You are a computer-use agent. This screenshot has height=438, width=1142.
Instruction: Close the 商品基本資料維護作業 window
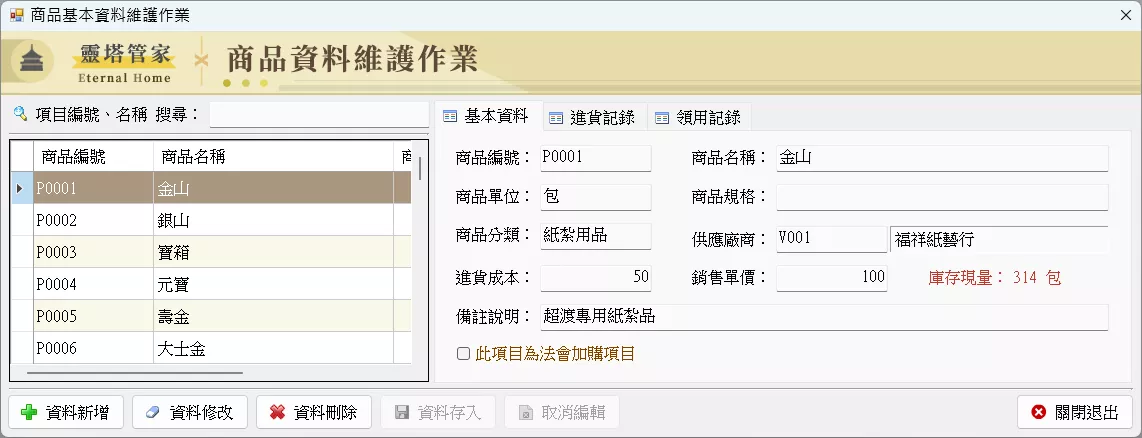tap(1125, 15)
